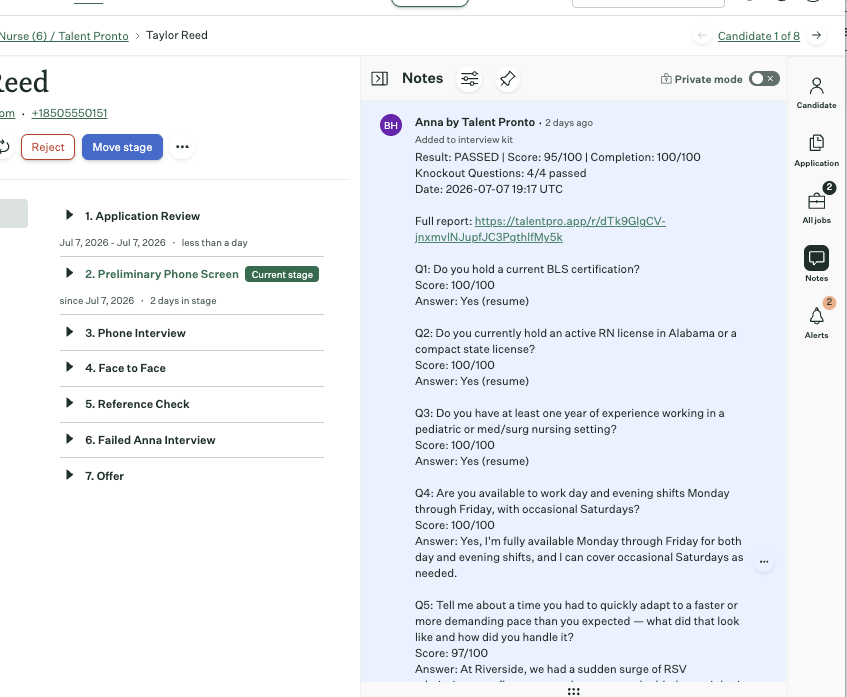Collapse the Notes panel with sidebar icon
The image size is (847, 697).
(x=379, y=79)
